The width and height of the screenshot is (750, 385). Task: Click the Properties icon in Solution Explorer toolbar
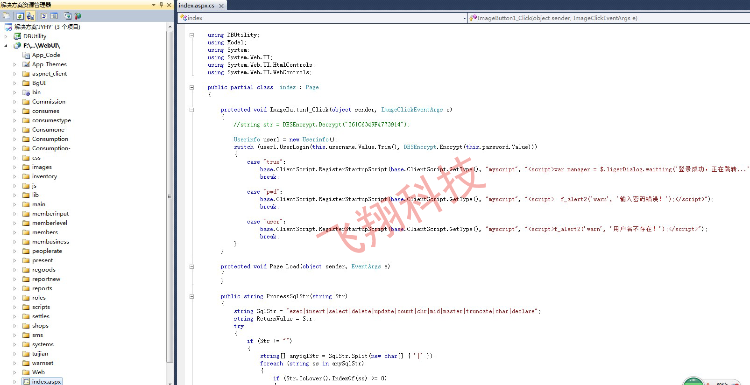[x=6, y=16]
